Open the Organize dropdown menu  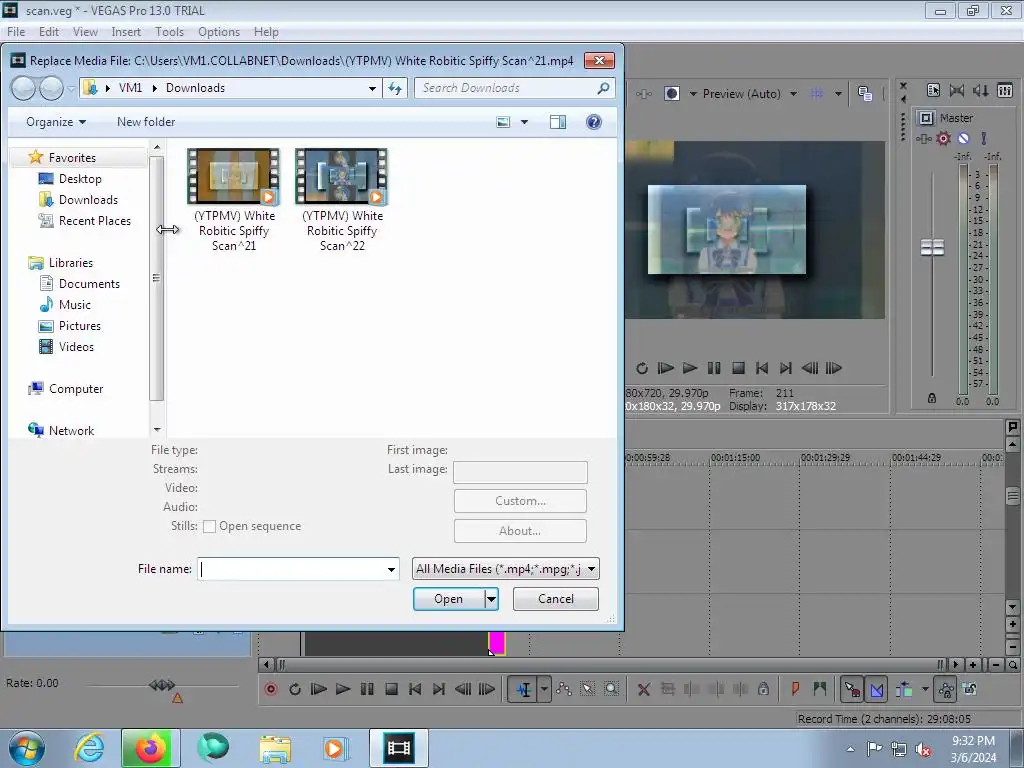pos(56,122)
